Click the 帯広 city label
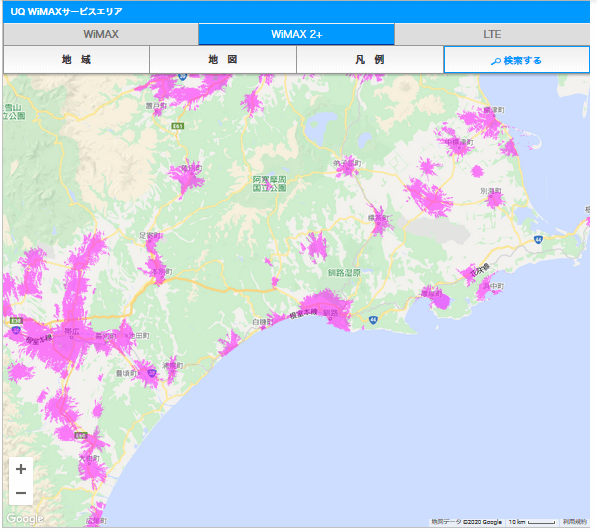This screenshot has height=532, width=597. [72, 332]
